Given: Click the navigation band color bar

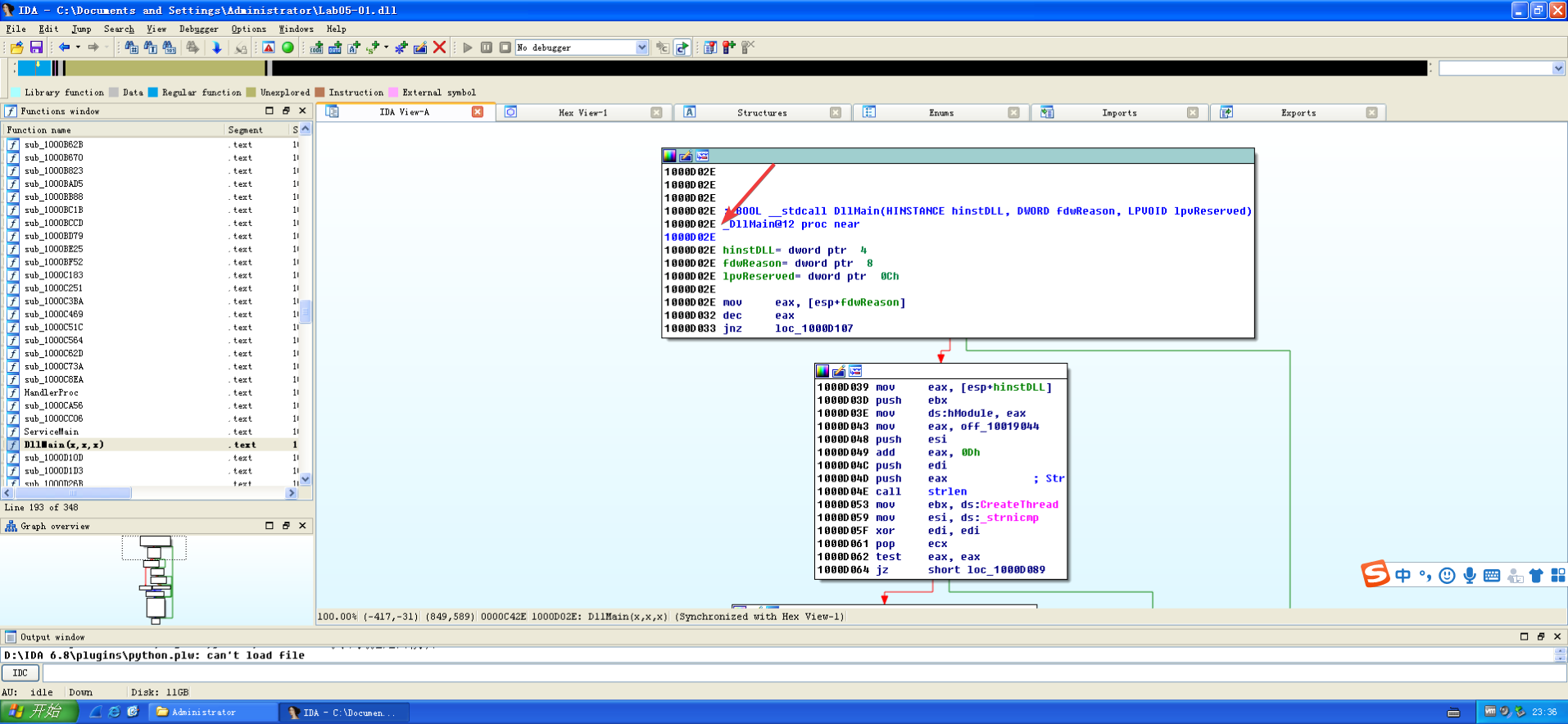Looking at the screenshot, I should tap(721, 68).
